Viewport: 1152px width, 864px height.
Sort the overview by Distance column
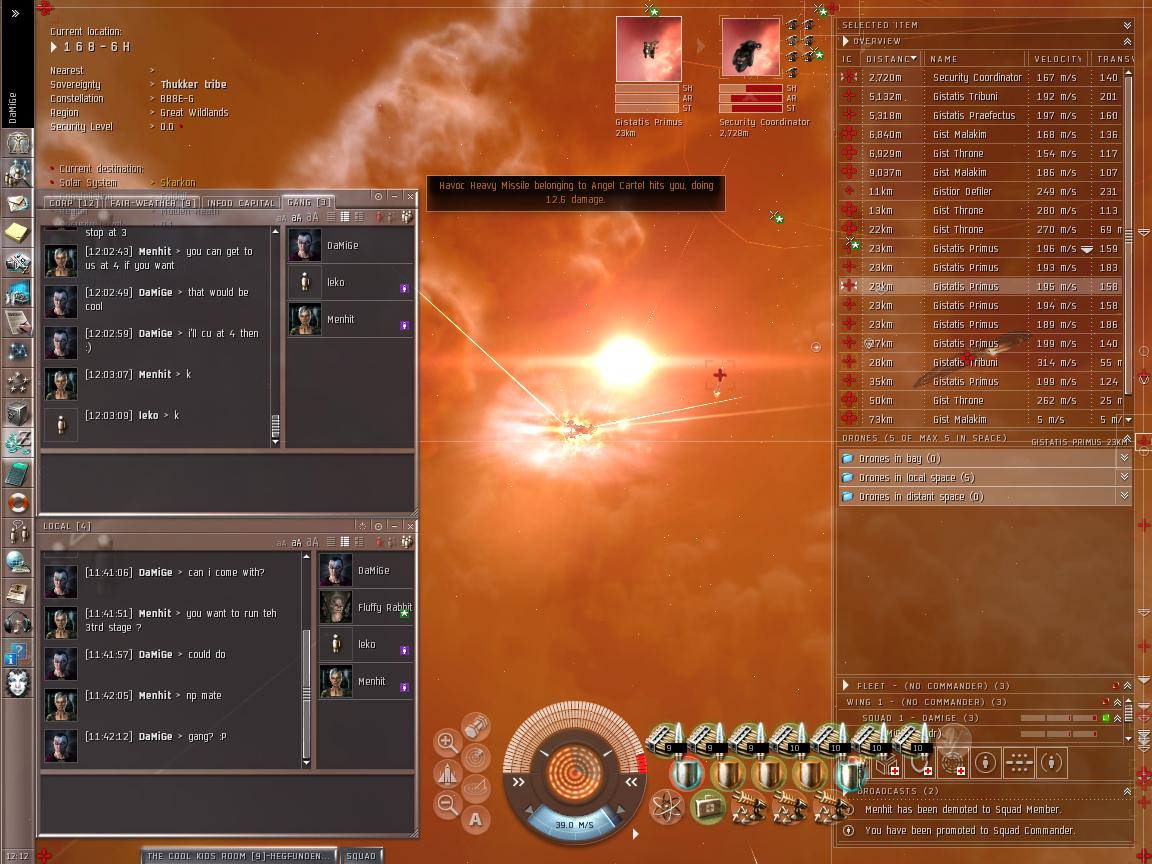click(x=890, y=59)
